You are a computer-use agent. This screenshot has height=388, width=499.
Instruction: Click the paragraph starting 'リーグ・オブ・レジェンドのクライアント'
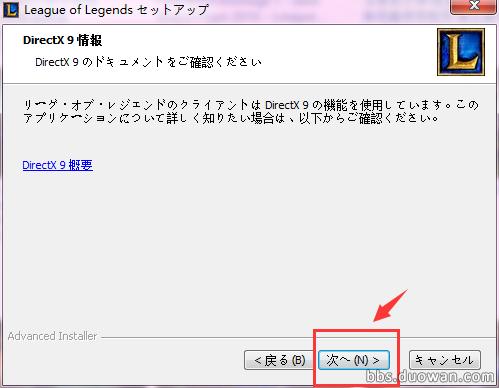251,111
